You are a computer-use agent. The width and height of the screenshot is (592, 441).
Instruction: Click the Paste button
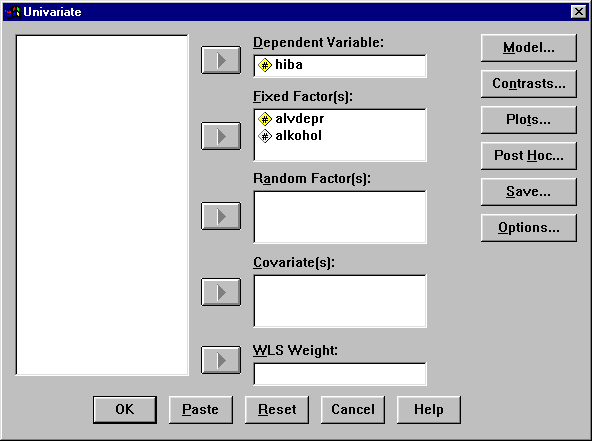click(x=200, y=410)
